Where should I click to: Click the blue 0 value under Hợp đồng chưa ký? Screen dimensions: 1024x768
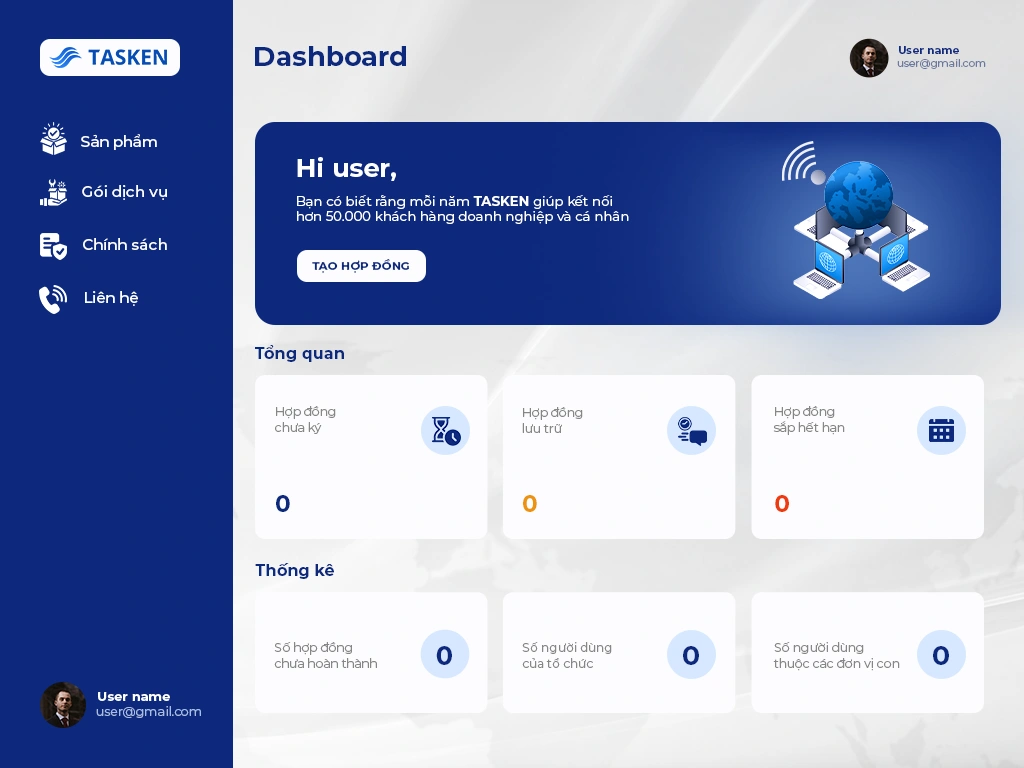[x=283, y=504]
